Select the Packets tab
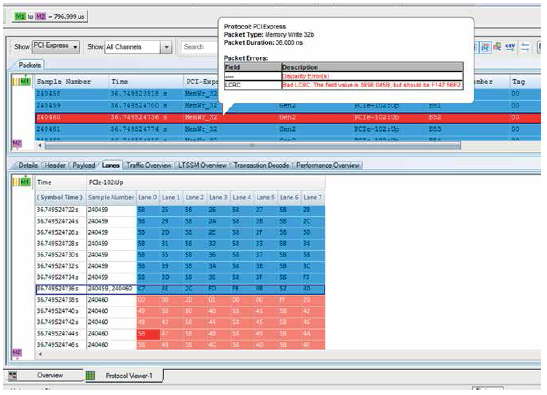Screen dimensions: 547x395 [x=30, y=65]
